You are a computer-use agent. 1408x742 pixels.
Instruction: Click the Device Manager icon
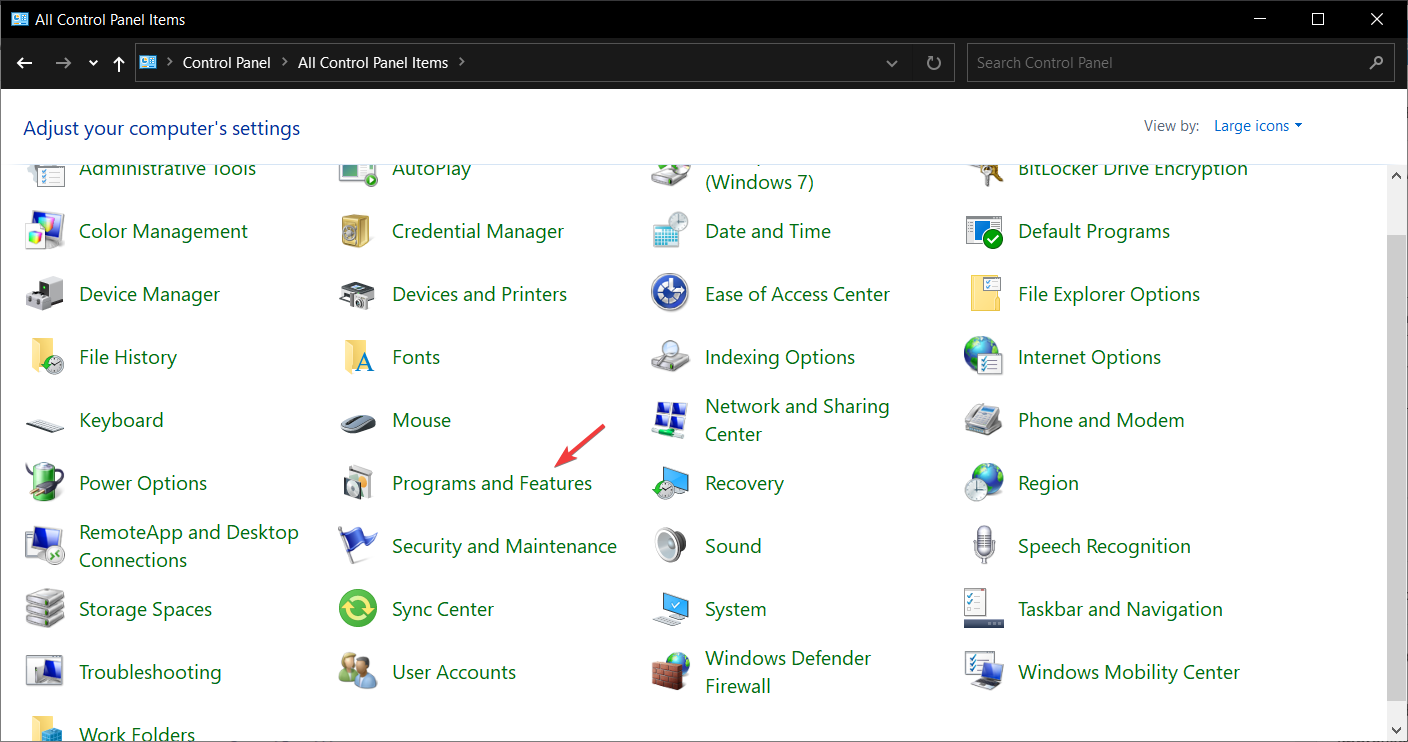44,294
